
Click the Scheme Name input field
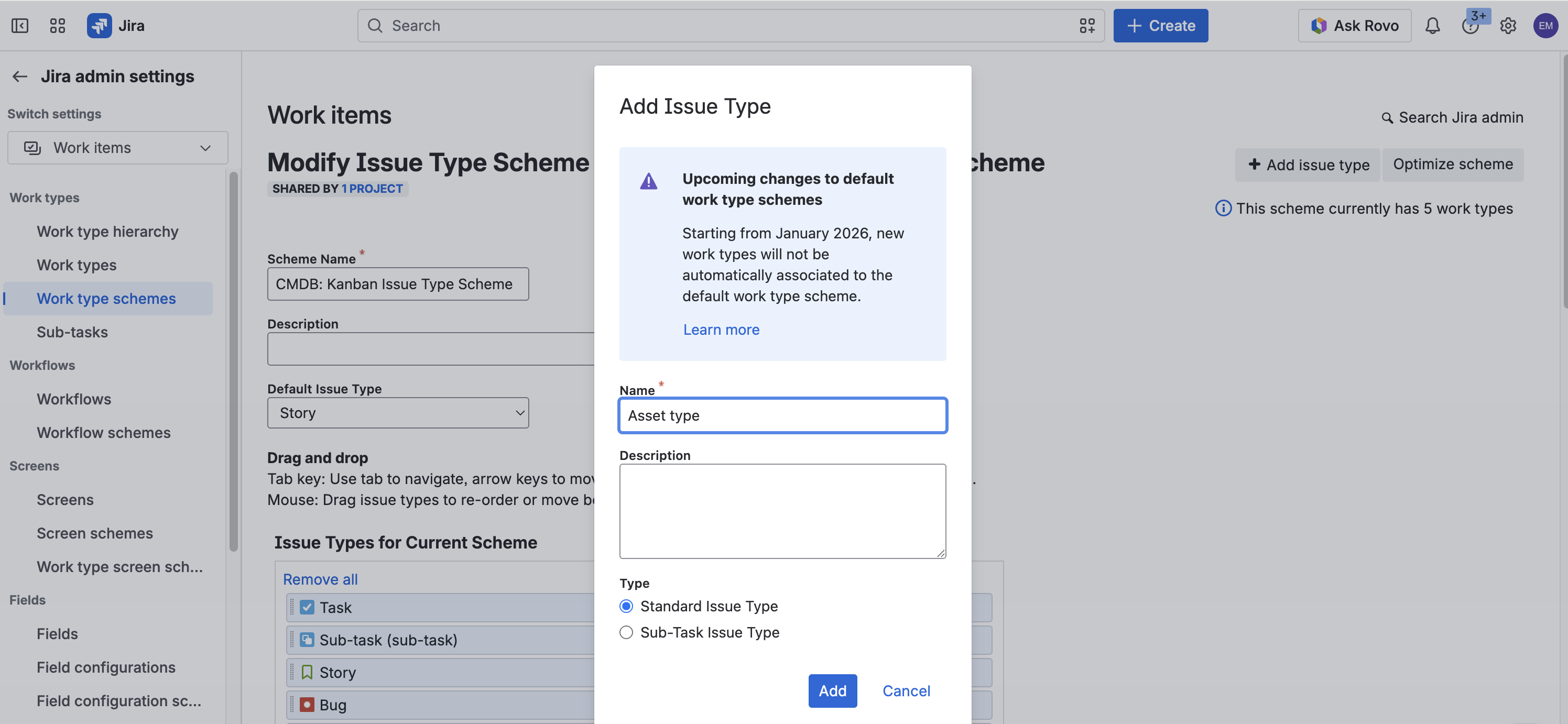point(398,284)
